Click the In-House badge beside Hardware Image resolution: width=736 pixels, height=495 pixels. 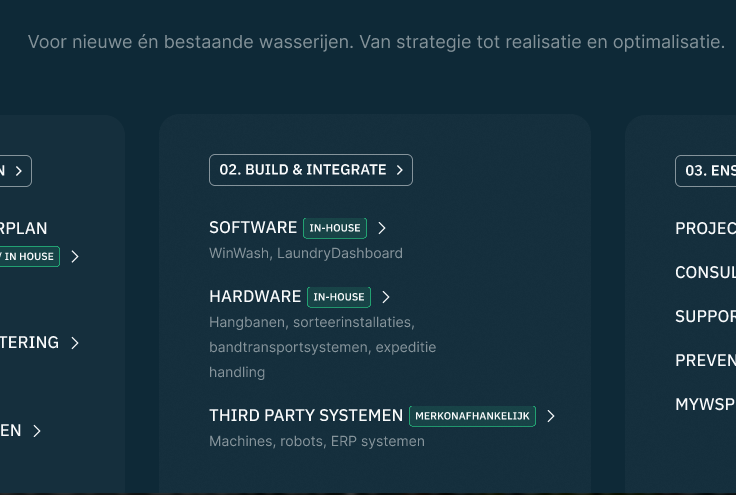tap(339, 297)
